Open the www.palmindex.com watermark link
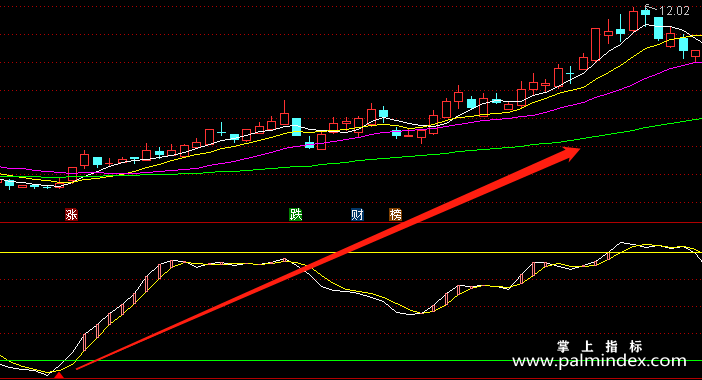This screenshot has width=702, height=380. pyautogui.click(x=599, y=361)
